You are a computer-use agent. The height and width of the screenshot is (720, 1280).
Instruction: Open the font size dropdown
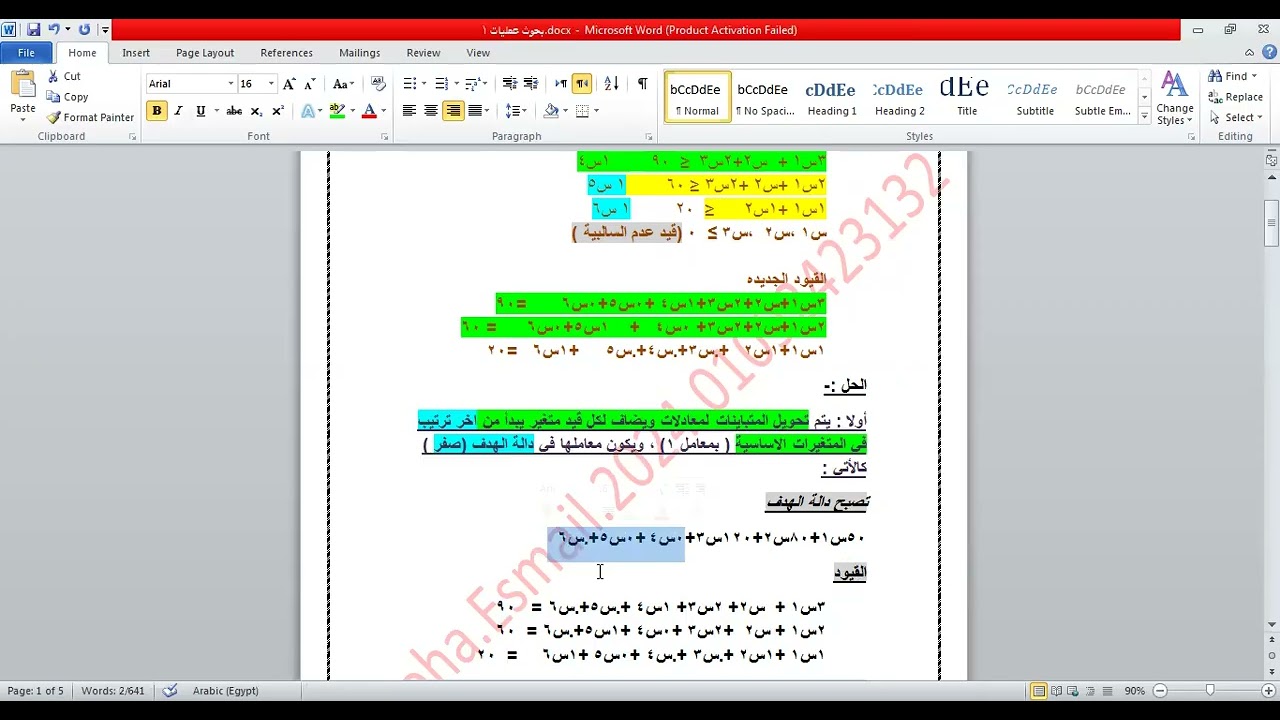point(271,84)
